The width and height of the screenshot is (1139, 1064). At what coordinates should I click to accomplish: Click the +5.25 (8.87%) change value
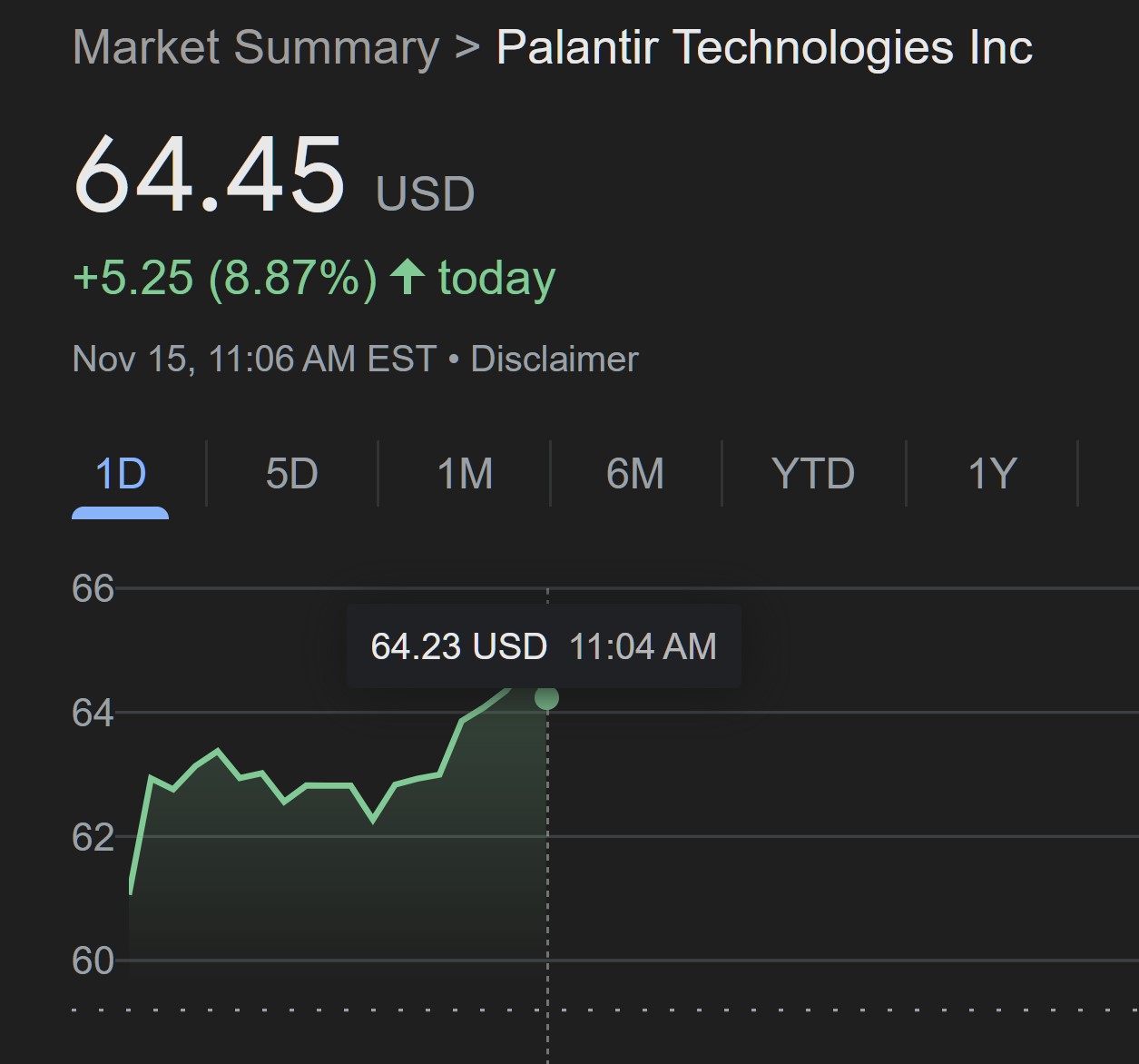coord(224,278)
